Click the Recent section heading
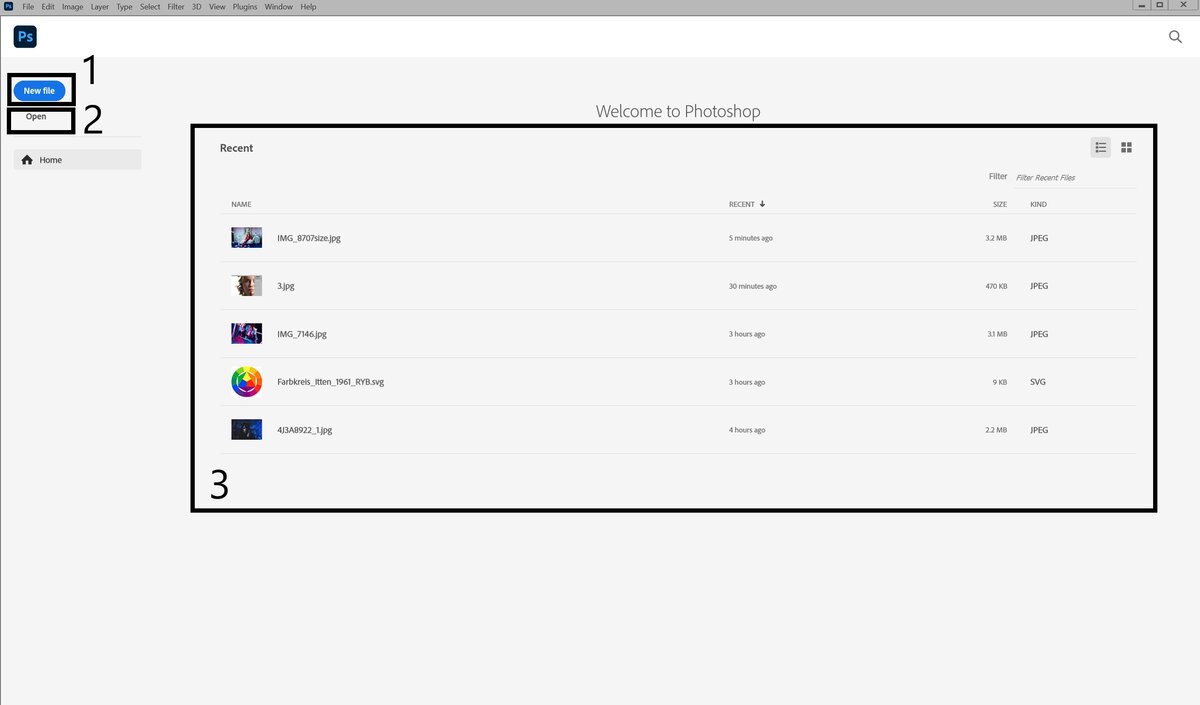The width and height of the screenshot is (1200, 705). (237, 148)
